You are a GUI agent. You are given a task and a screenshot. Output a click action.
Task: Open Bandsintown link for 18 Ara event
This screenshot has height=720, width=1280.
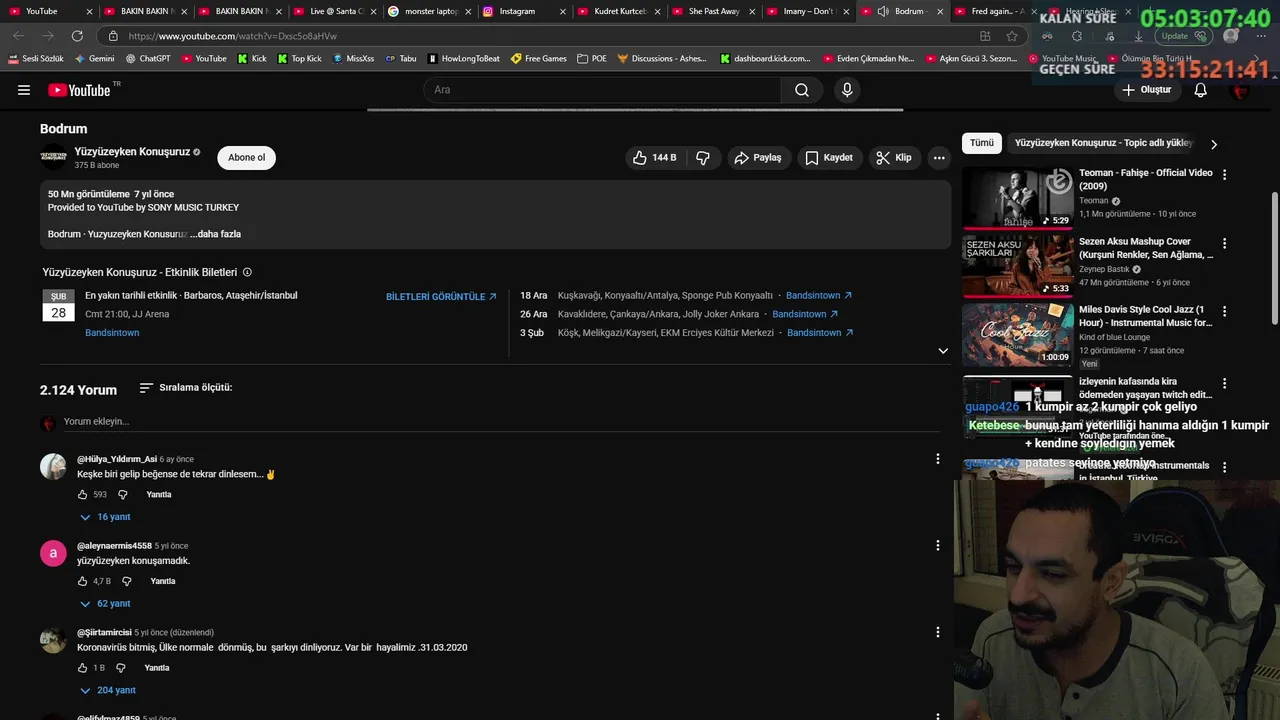pos(819,296)
